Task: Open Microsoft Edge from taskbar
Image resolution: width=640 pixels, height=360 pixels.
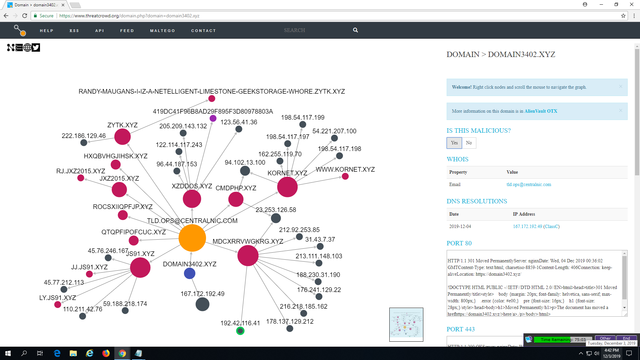Action: pos(57,353)
